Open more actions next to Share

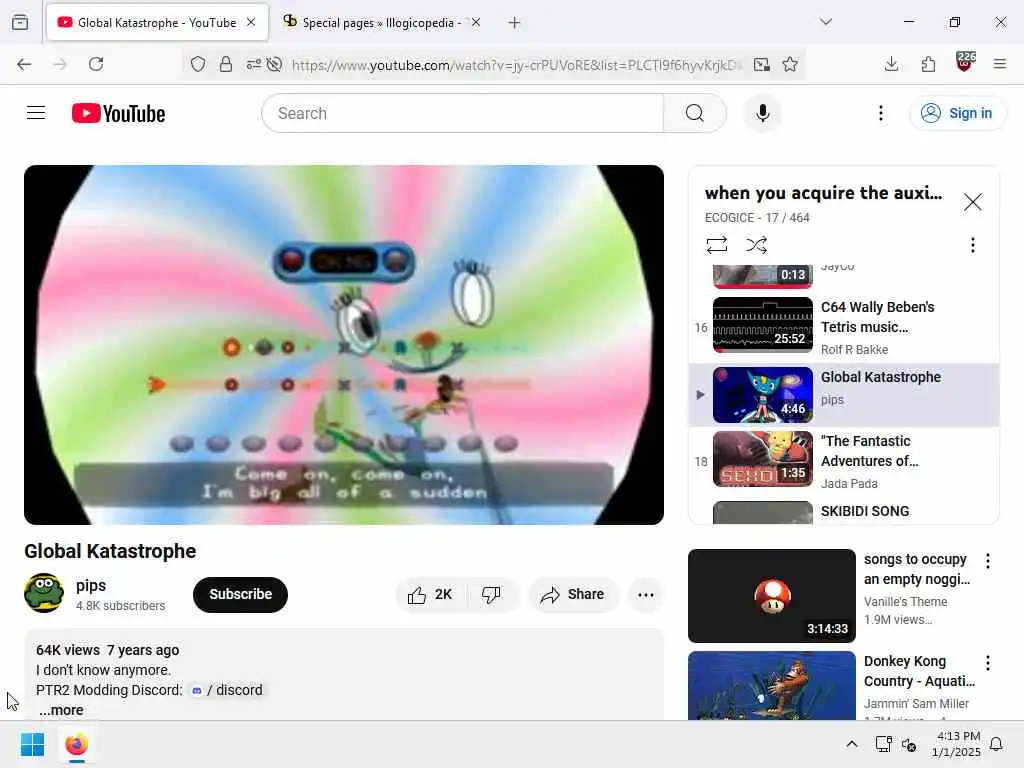pyautogui.click(x=645, y=594)
